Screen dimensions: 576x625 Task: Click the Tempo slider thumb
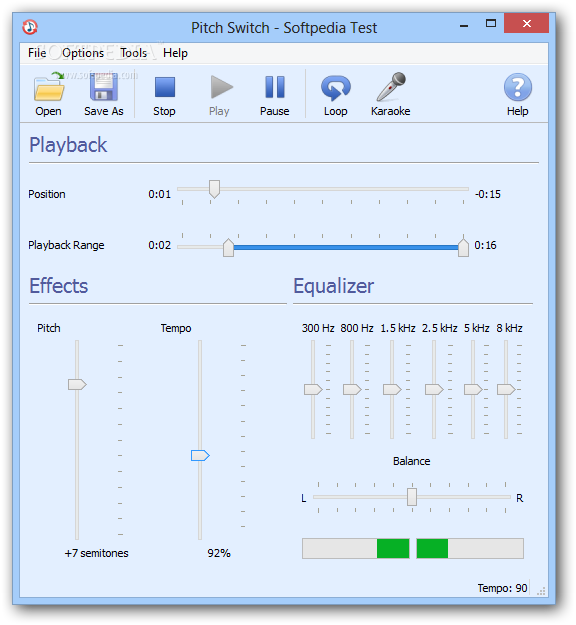point(200,455)
